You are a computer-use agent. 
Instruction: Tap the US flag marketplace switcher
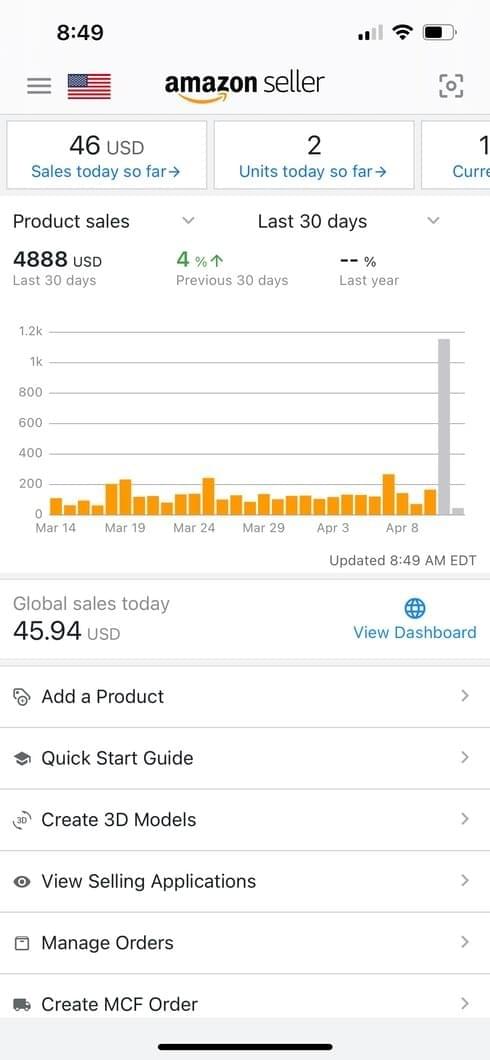(x=89, y=87)
